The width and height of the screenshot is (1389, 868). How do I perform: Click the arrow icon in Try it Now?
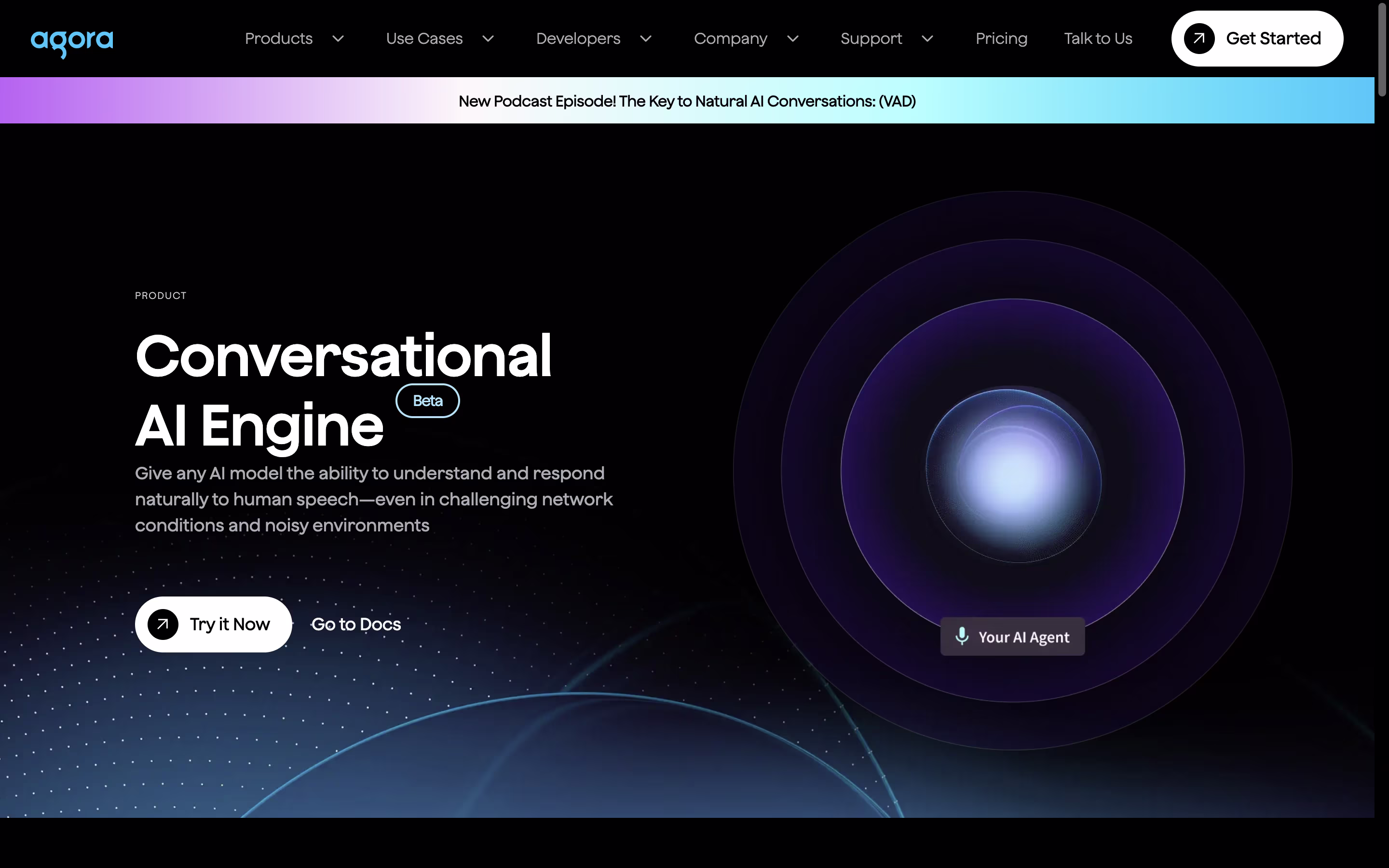click(x=163, y=624)
